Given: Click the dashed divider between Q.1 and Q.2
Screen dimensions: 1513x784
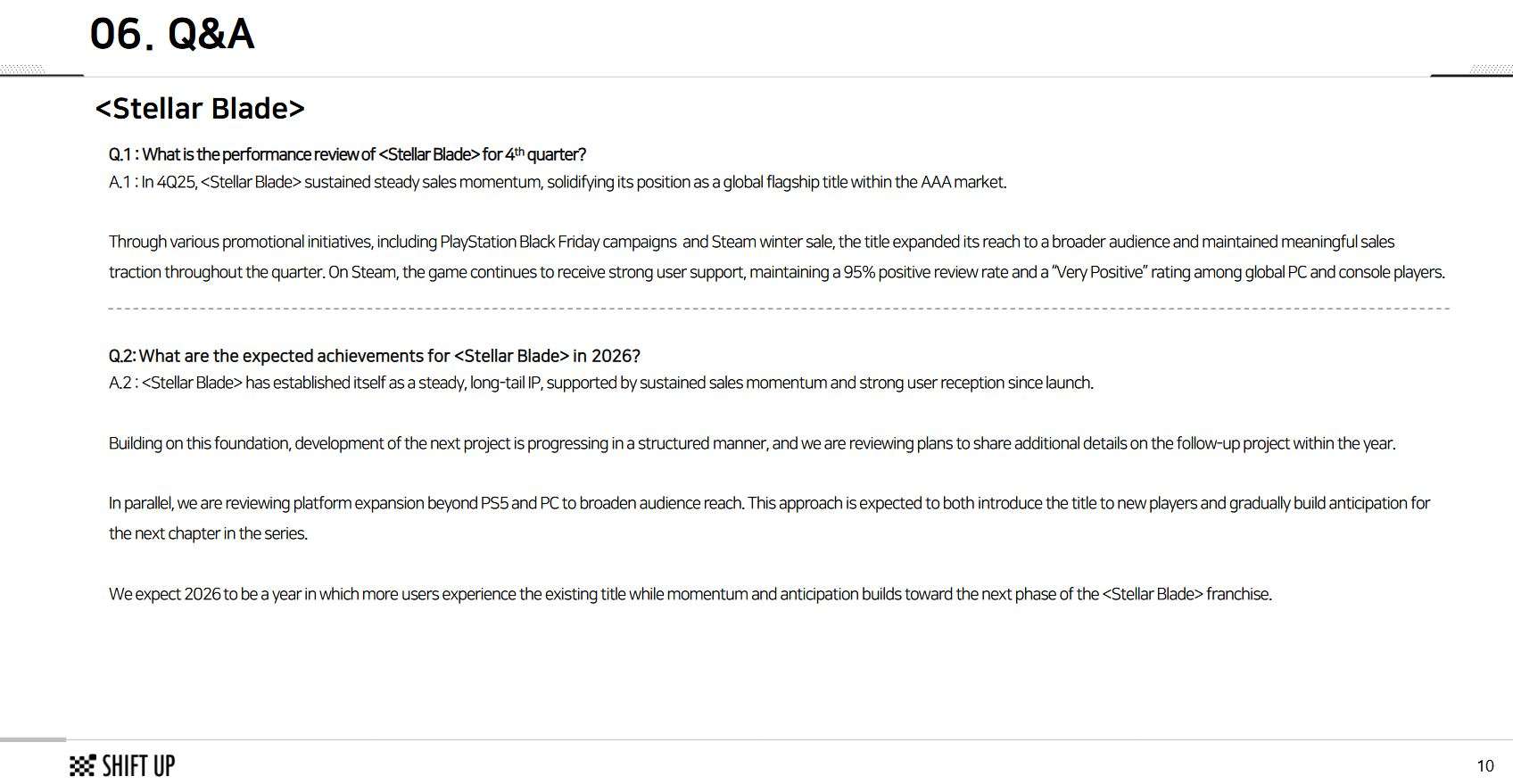Looking at the screenshot, I should coord(778,309).
